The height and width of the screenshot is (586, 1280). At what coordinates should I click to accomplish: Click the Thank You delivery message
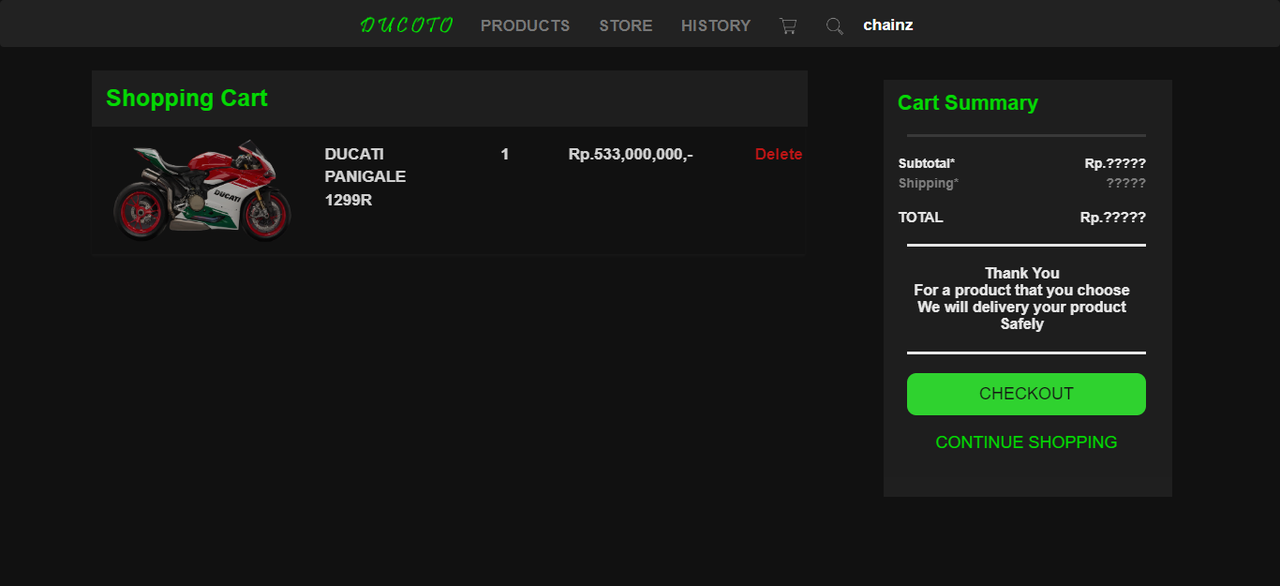tap(1022, 298)
